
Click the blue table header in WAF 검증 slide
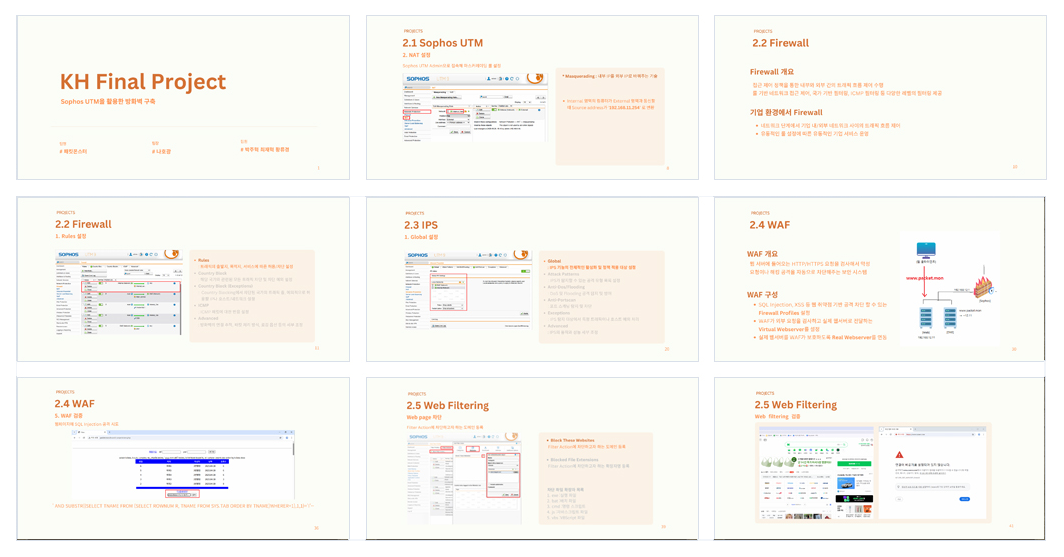182,461
